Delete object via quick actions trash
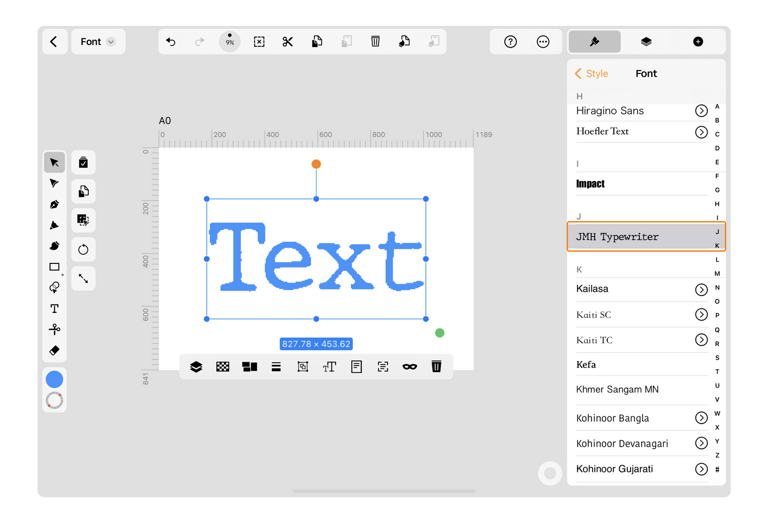Image resolution: width=768 pixels, height=523 pixels. pyautogui.click(x=436, y=366)
